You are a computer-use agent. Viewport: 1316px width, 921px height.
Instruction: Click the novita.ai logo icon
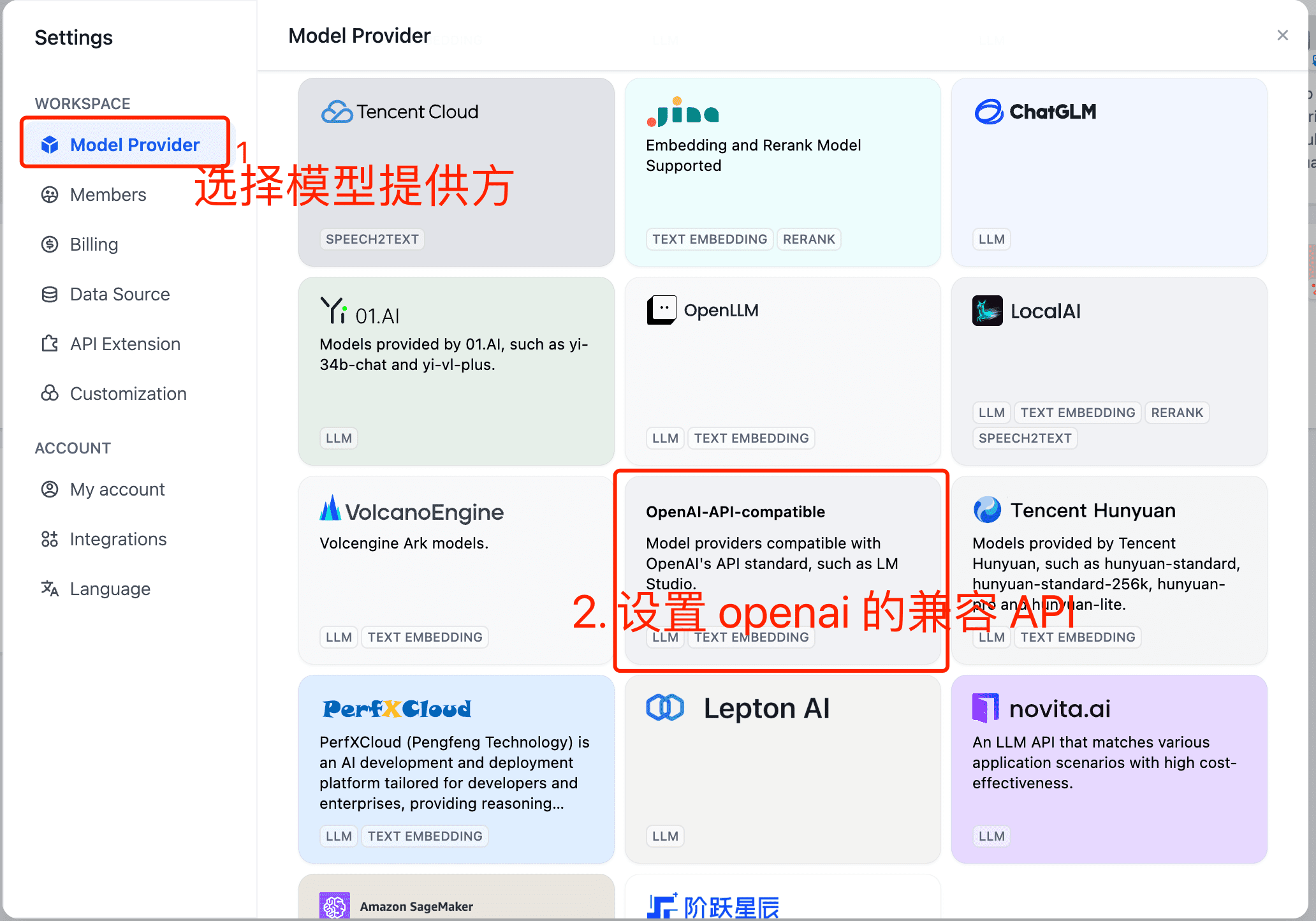click(986, 708)
